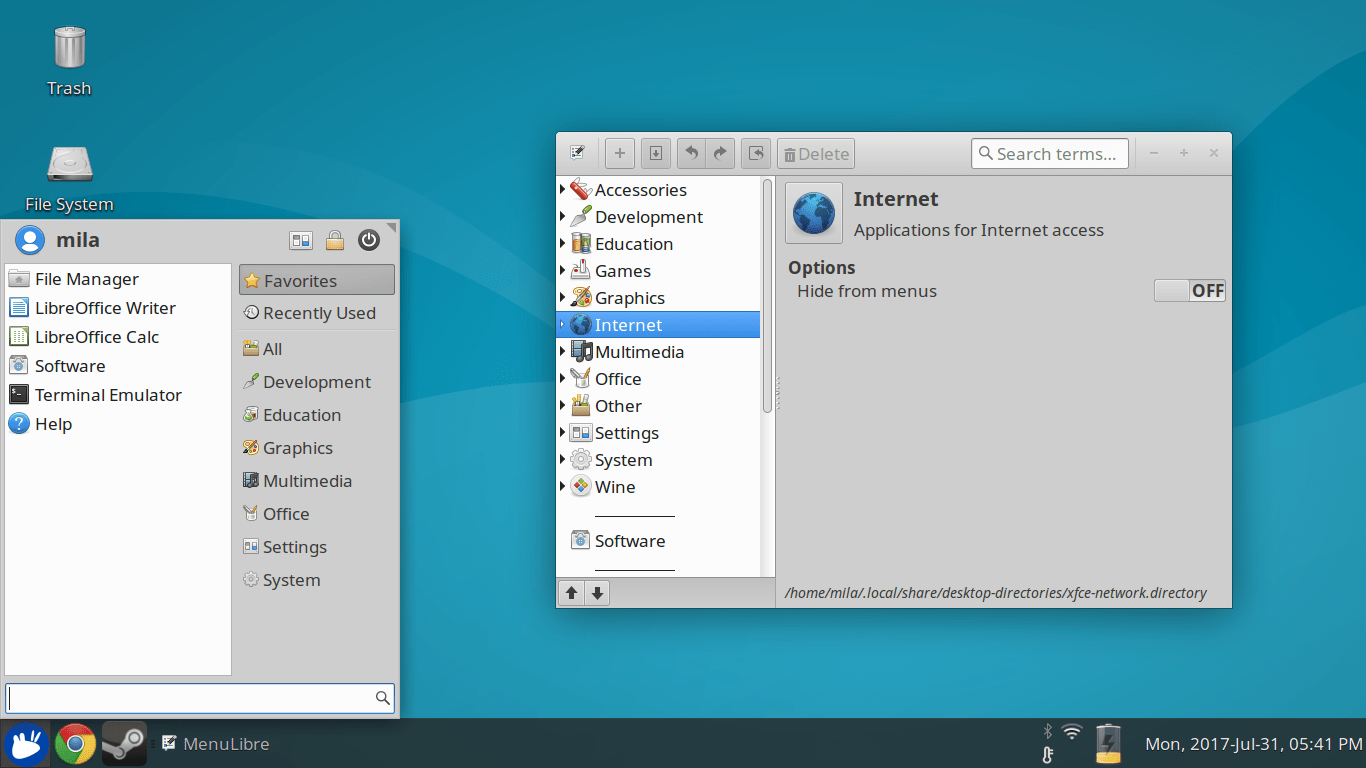1366x768 pixels.
Task: Redo the reverted menu edit
Action: pyautogui.click(x=720, y=153)
